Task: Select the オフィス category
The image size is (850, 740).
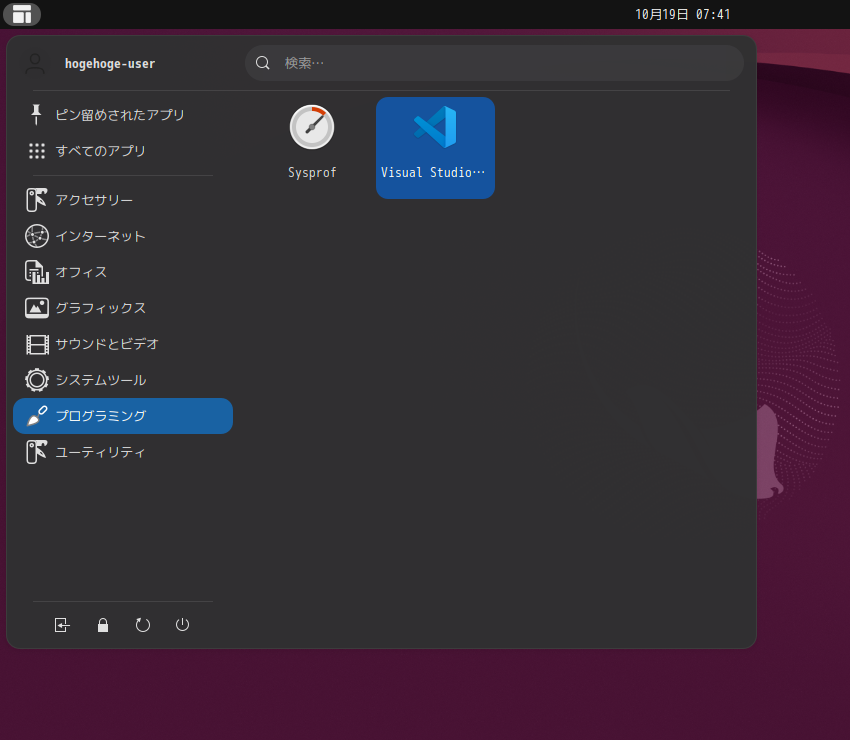Action: pos(123,272)
